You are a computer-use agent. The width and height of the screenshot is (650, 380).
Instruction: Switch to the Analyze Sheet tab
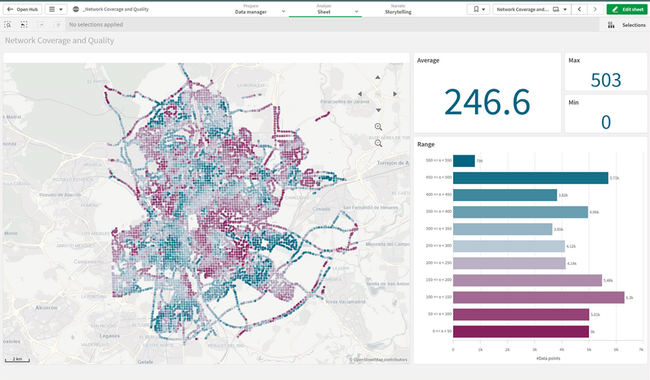pyautogui.click(x=325, y=9)
